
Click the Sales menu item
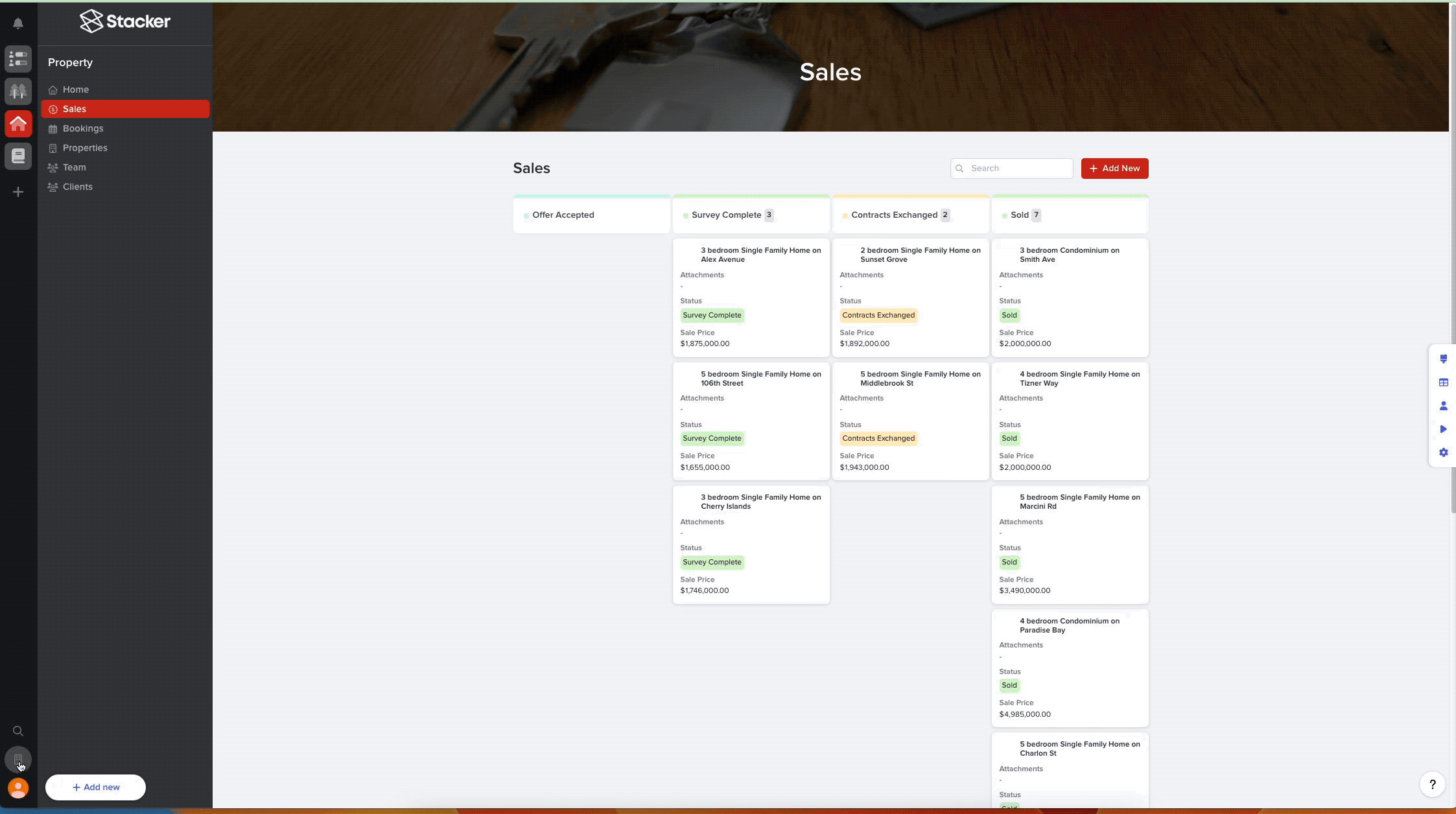[x=74, y=108]
